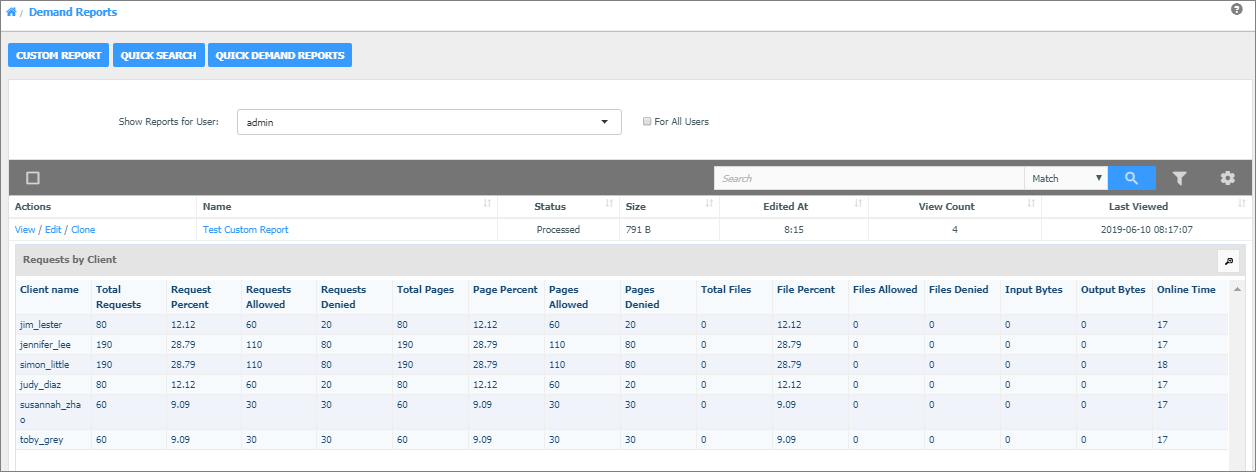The width and height of the screenshot is (1256, 472).
Task: Tick the select-all checkbox in gray toolbar
Action: tap(33, 178)
